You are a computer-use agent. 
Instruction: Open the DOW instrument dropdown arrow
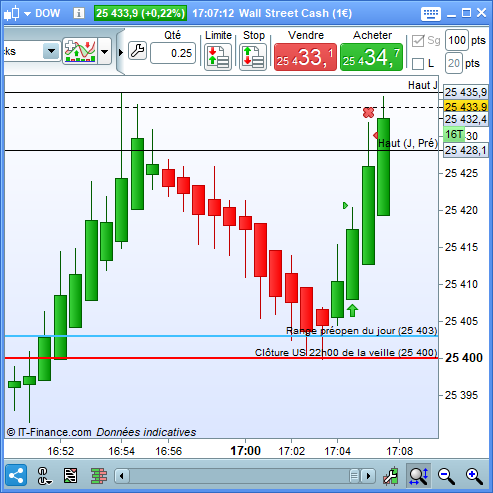28,14
